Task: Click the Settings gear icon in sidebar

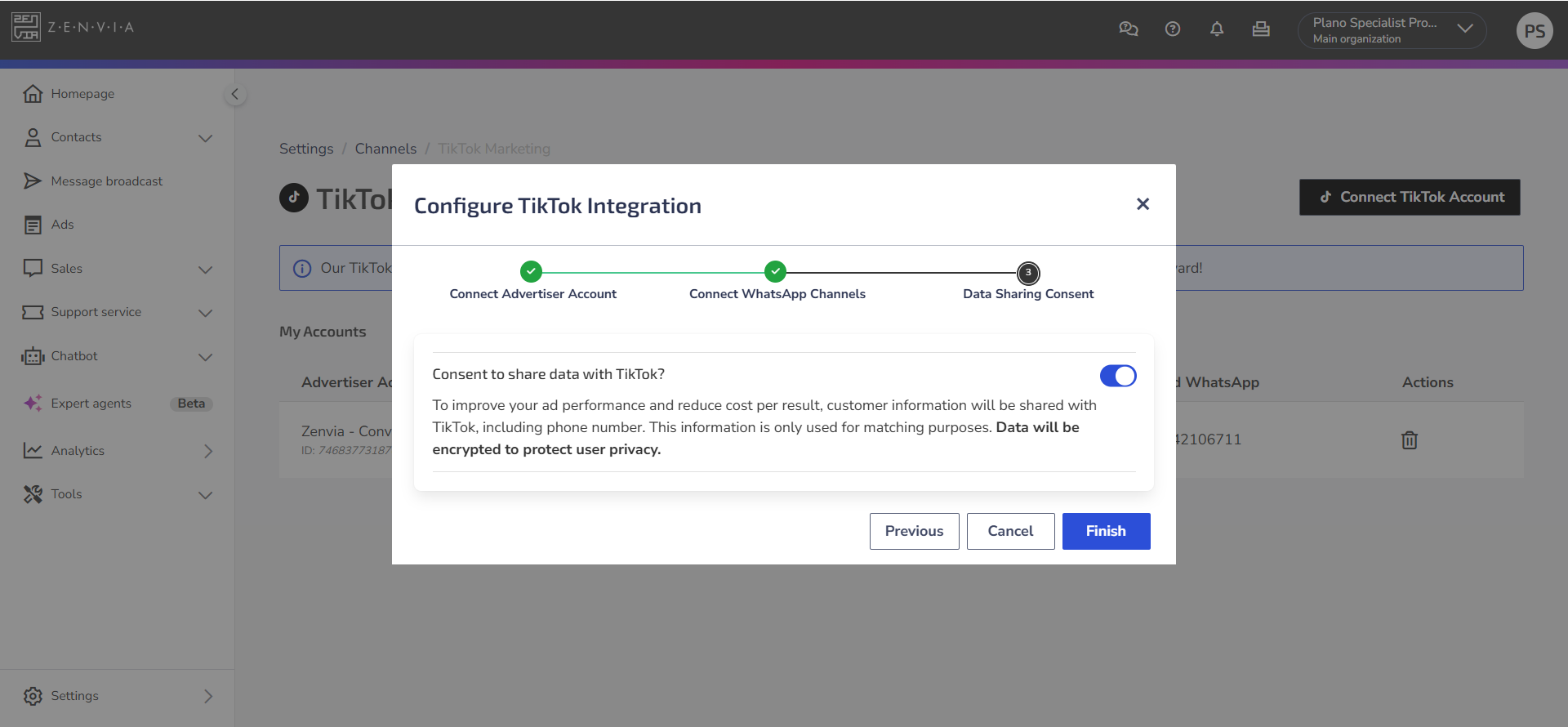Action: pyautogui.click(x=33, y=696)
